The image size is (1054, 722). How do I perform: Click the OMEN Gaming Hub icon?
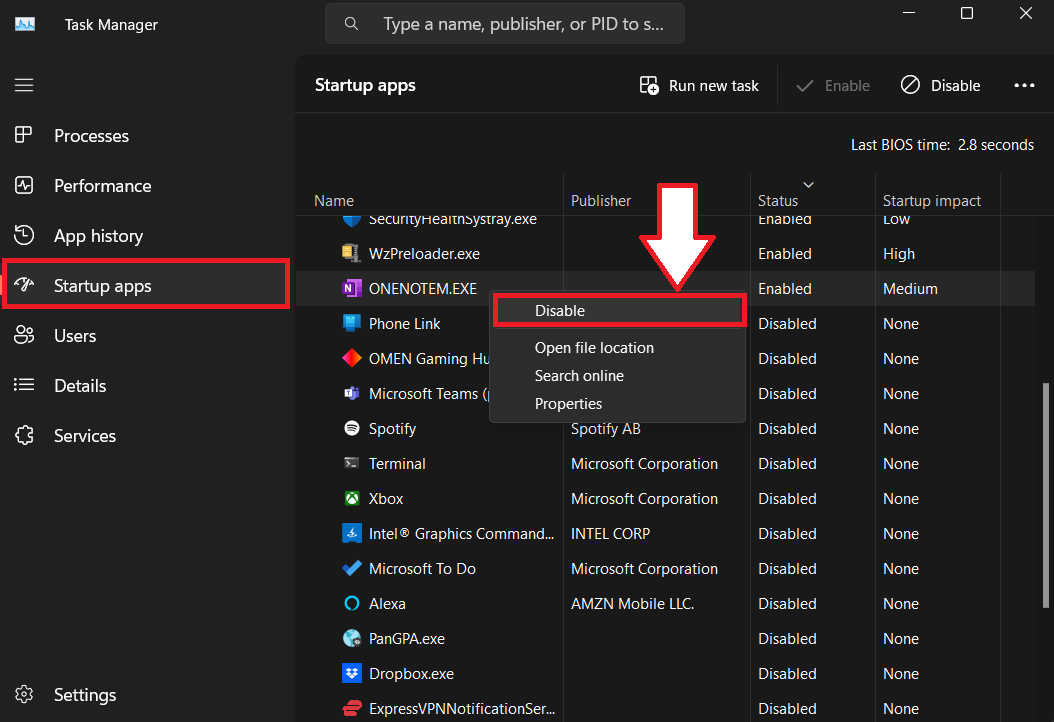tap(352, 358)
